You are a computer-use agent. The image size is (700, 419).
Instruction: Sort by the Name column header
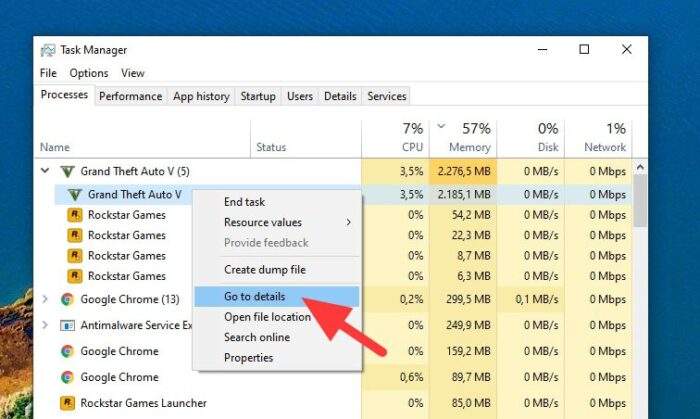tap(142, 139)
